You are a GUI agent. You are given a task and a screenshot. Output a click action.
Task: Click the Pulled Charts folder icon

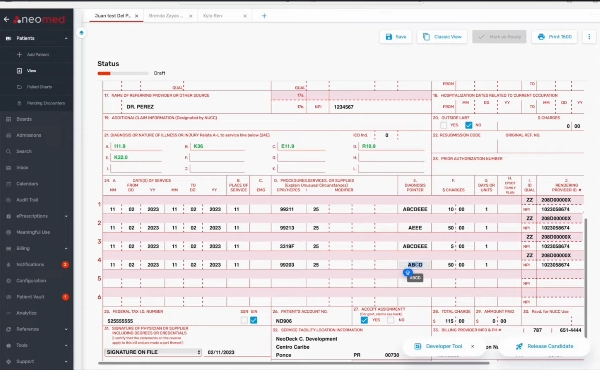tap(19, 87)
